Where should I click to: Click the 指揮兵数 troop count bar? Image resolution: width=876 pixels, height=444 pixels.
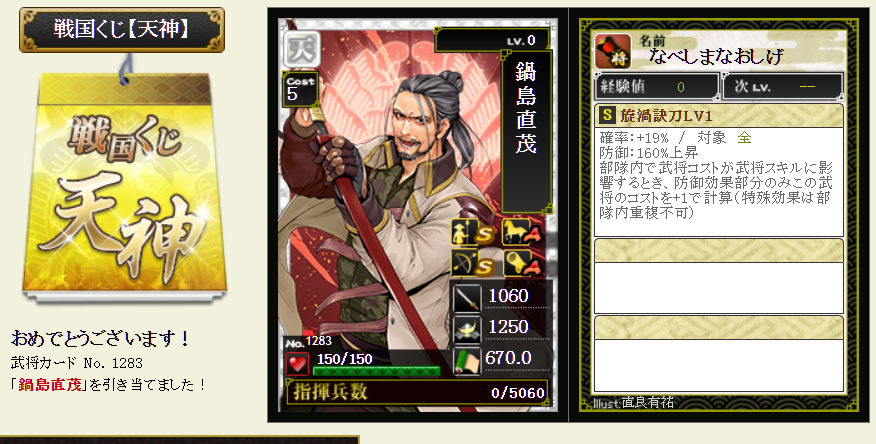pos(417,392)
